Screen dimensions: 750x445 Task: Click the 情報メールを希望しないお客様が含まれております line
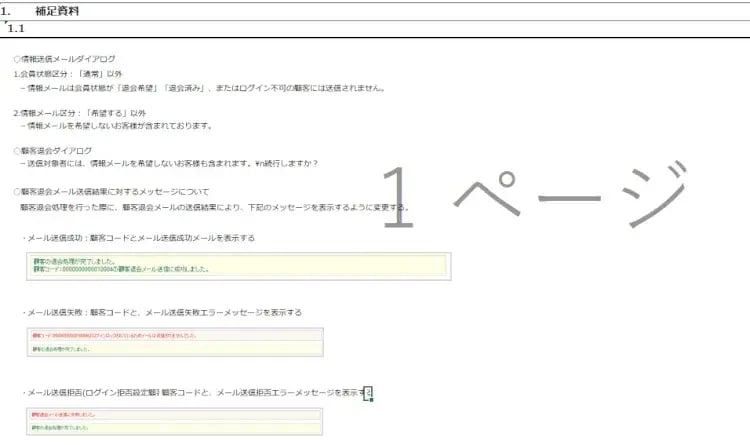point(118,126)
